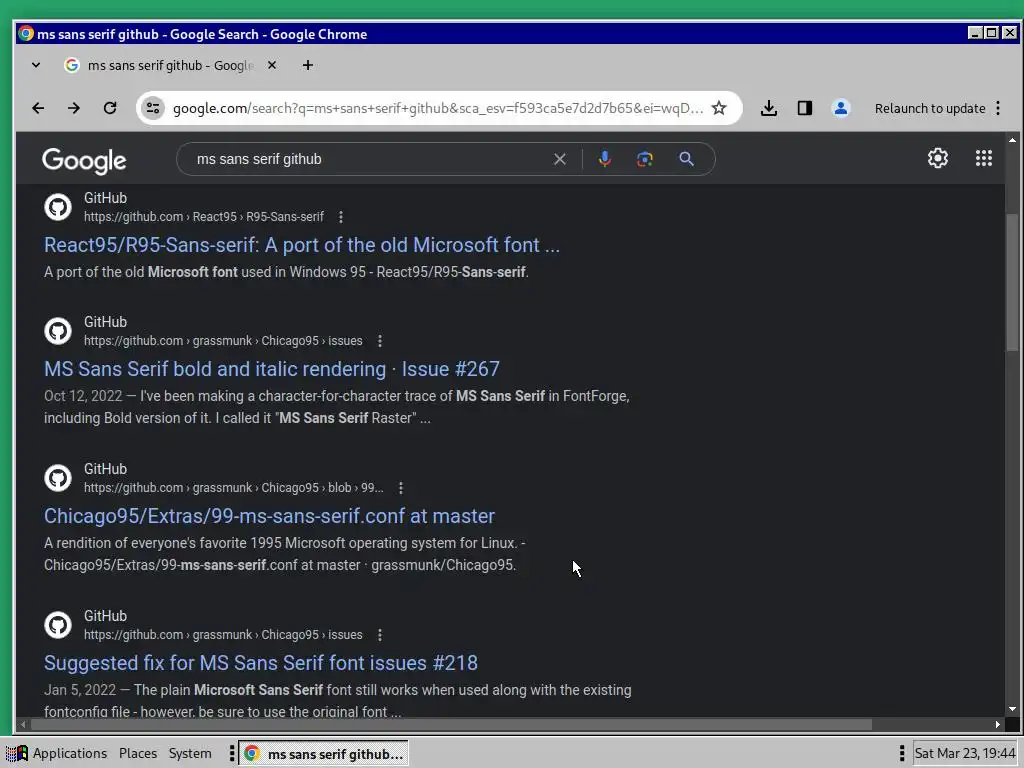This screenshot has height=768, width=1024.
Task: Open the Chrome profile avatar
Action: click(840, 108)
